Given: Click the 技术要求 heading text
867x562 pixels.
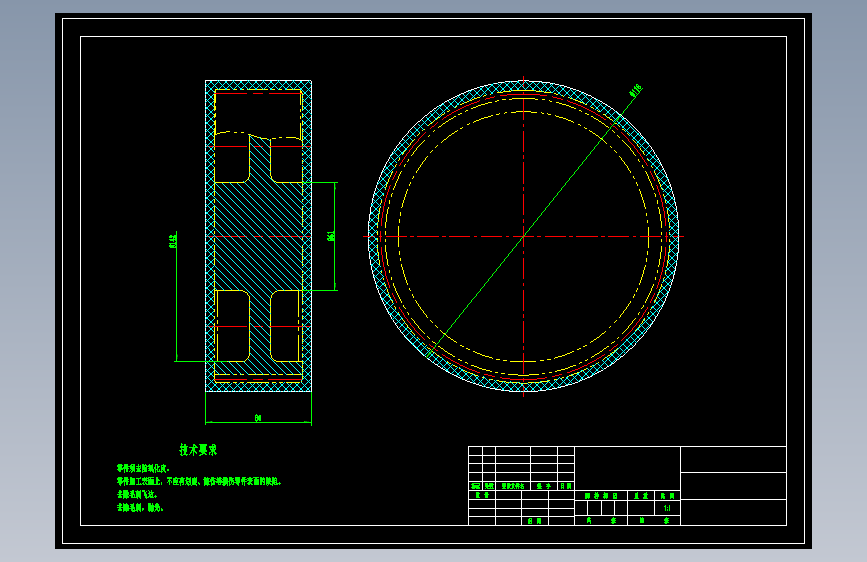Looking at the screenshot, I should 198,450.
